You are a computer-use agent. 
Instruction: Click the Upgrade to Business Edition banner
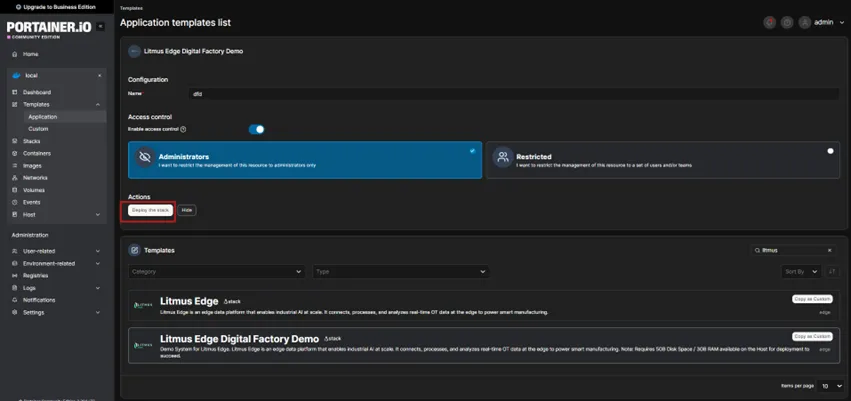tap(56, 7)
